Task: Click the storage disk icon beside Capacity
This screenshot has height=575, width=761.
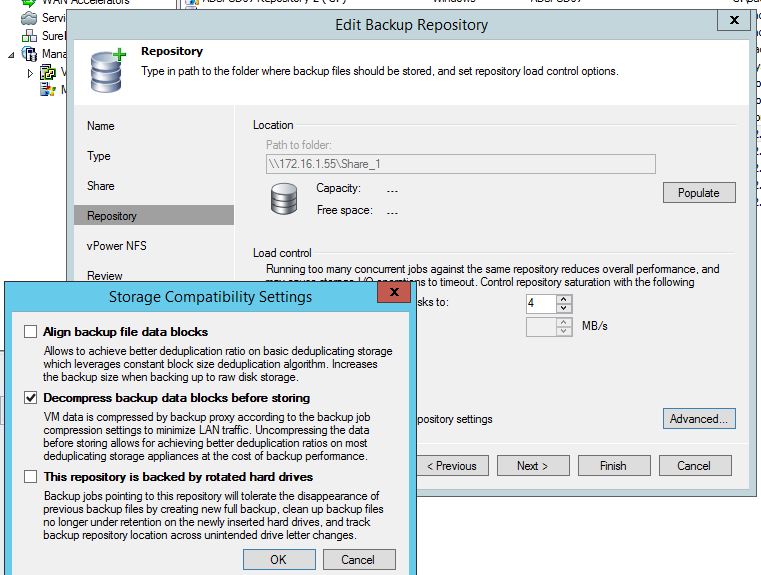Action: pos(284,199)
